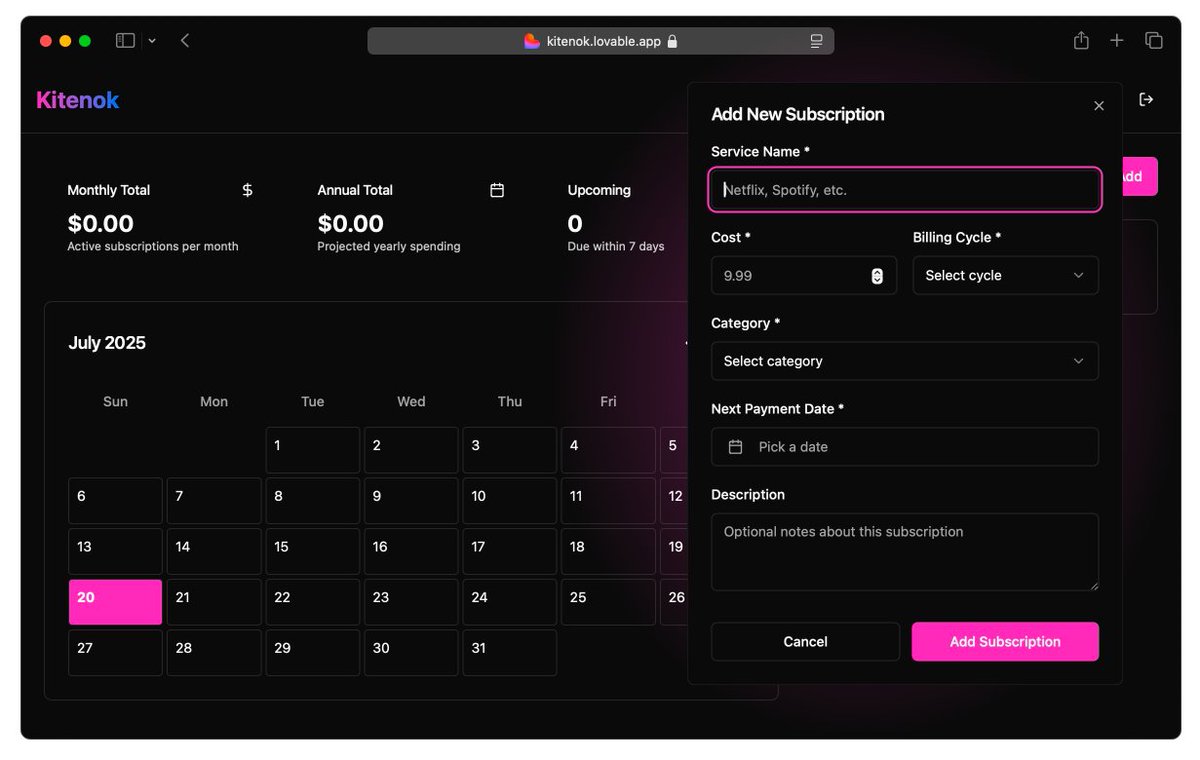Click the July 2025 calendar heading
The height and width of the screenshot is (760, 1200).
pyautogui.click(x=107, y=343)
